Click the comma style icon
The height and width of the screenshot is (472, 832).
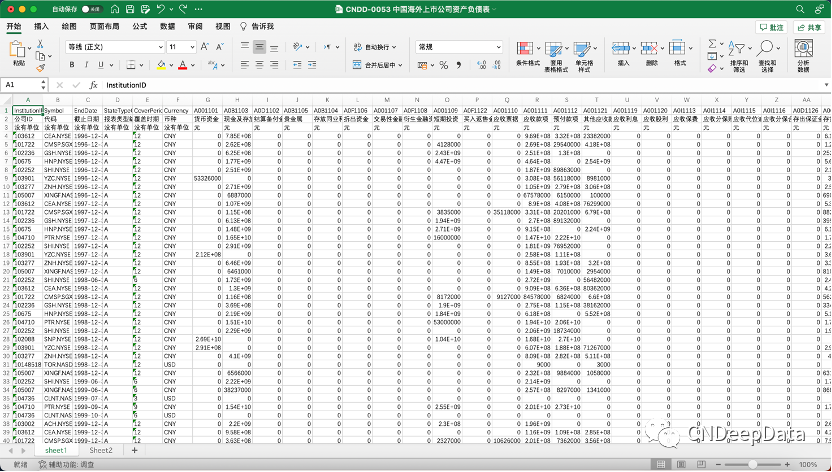click(x=459, y=65)
